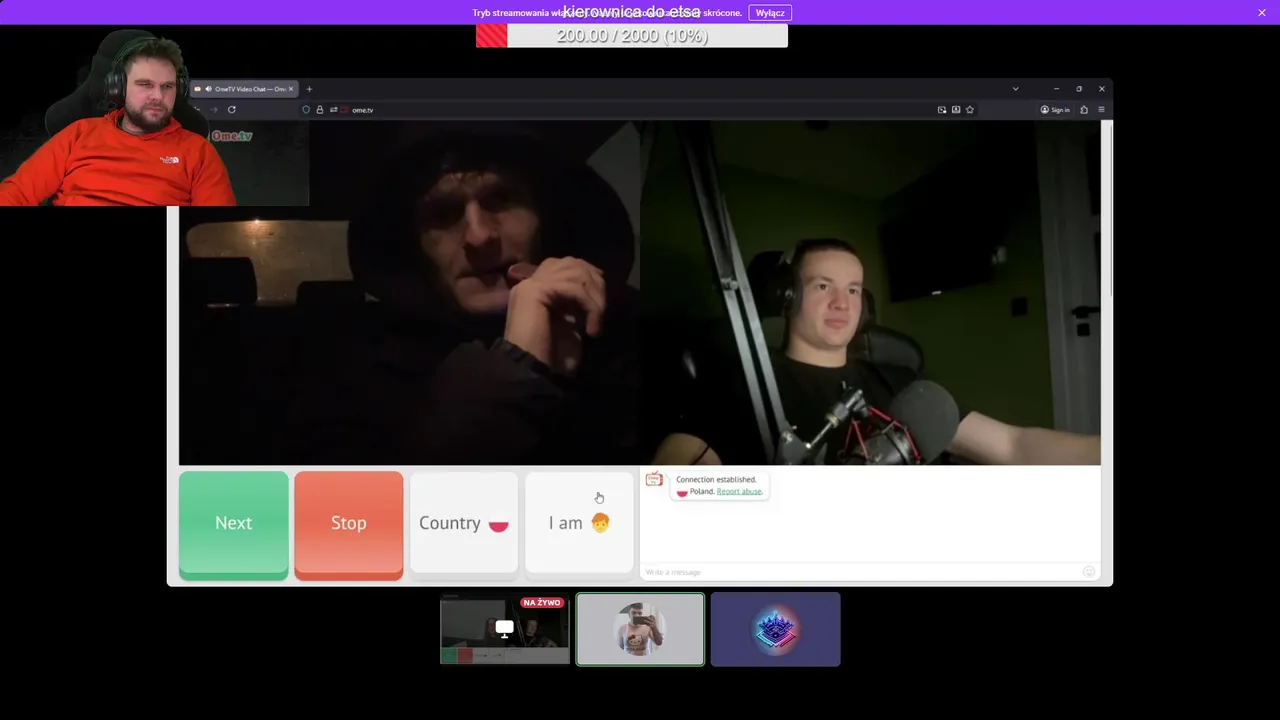Viewport: 1280px width, 720px height.
Task: Open the Country selector with Polish flag
Action: pos(464,523)
